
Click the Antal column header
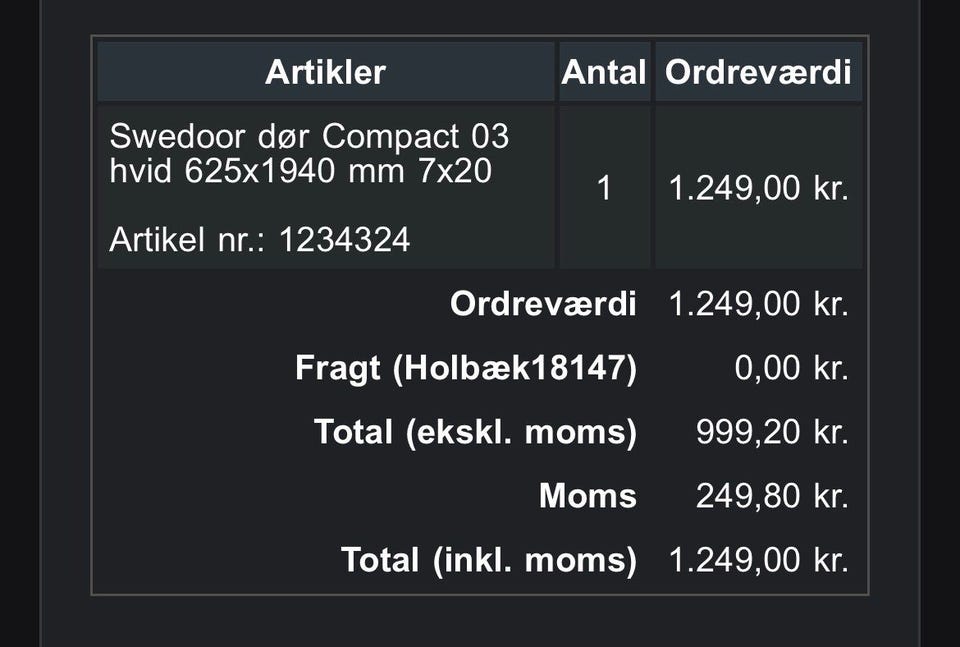[x=604, y=72]
